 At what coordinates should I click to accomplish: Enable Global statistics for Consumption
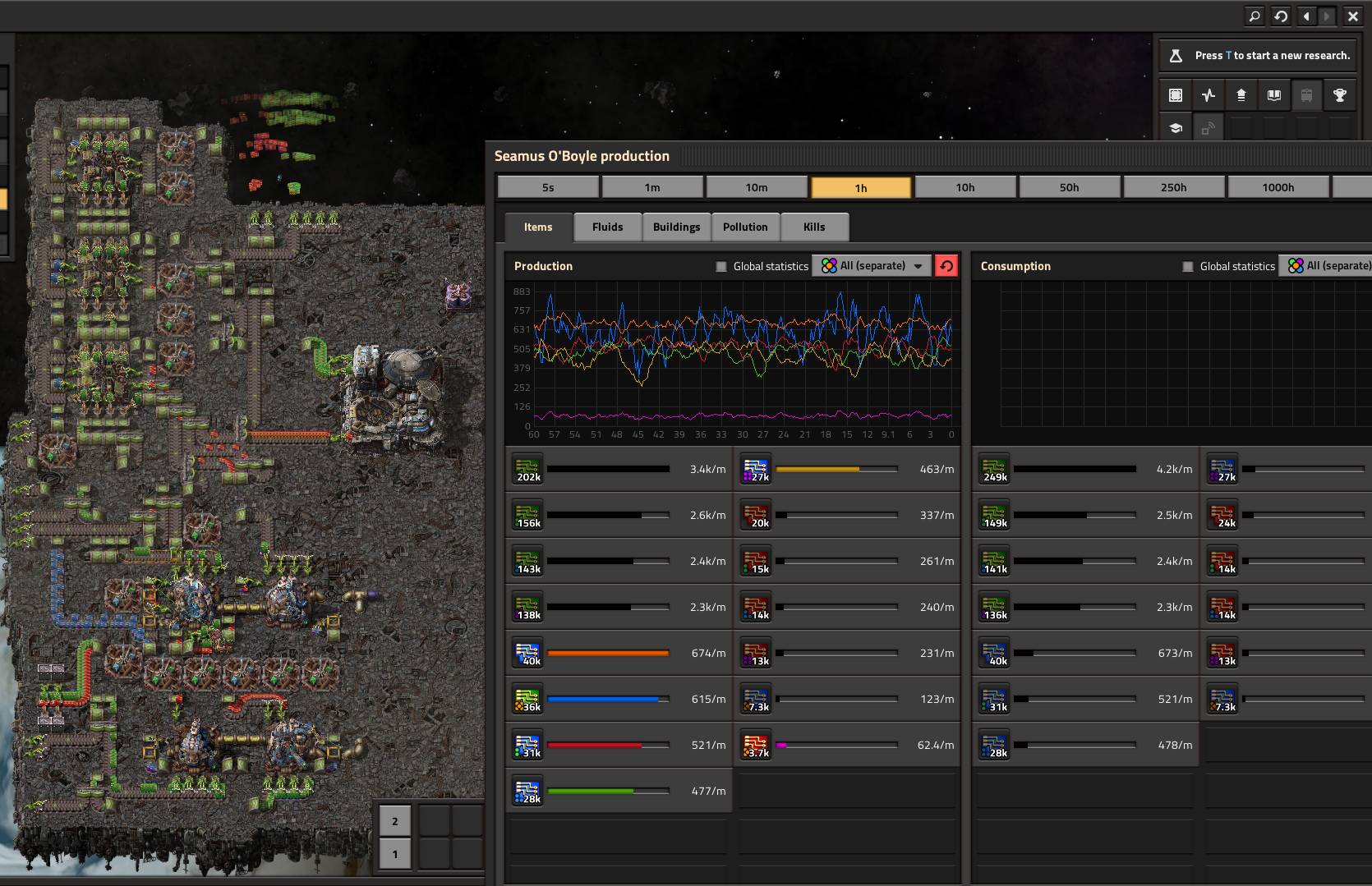(x=1188, y=266)
